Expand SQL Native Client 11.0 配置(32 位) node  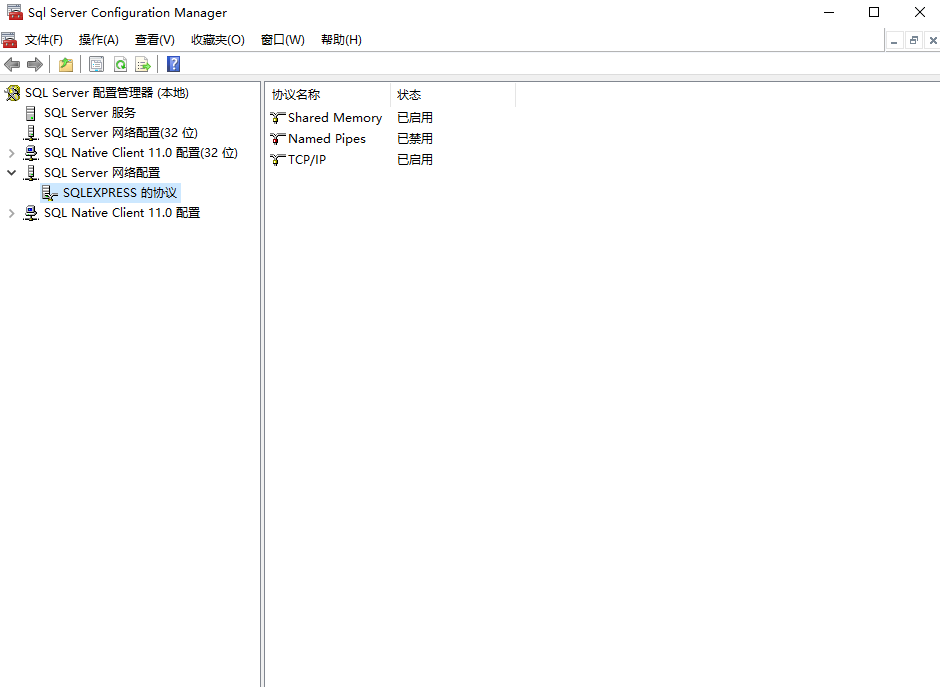10,152
